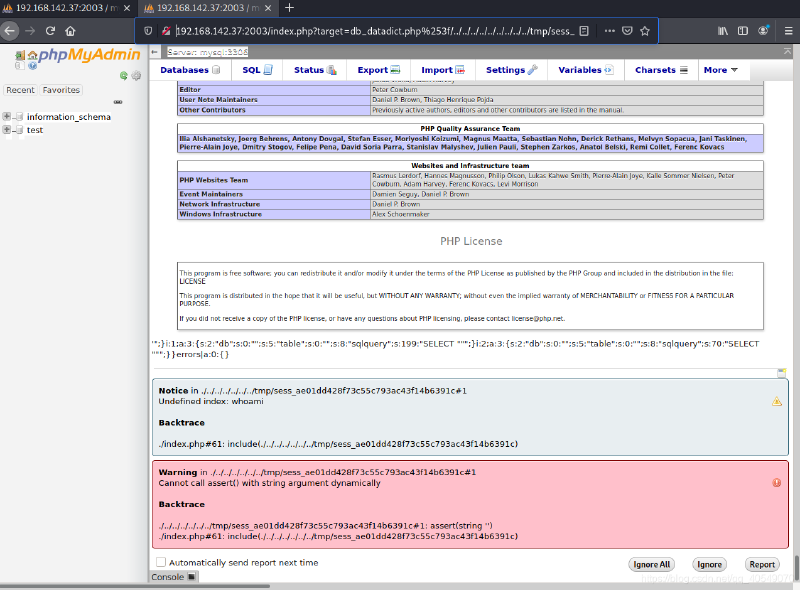800x590 pixels.
Task: Click the Firefox account avatar icon
Action: [x=763, y=31]
